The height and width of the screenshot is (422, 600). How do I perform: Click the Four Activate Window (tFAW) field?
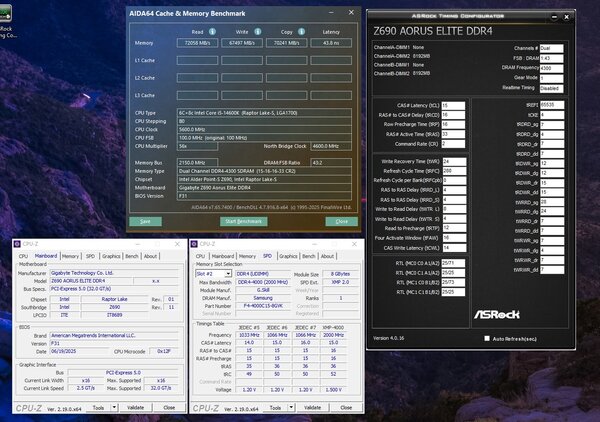coord(455,238)
